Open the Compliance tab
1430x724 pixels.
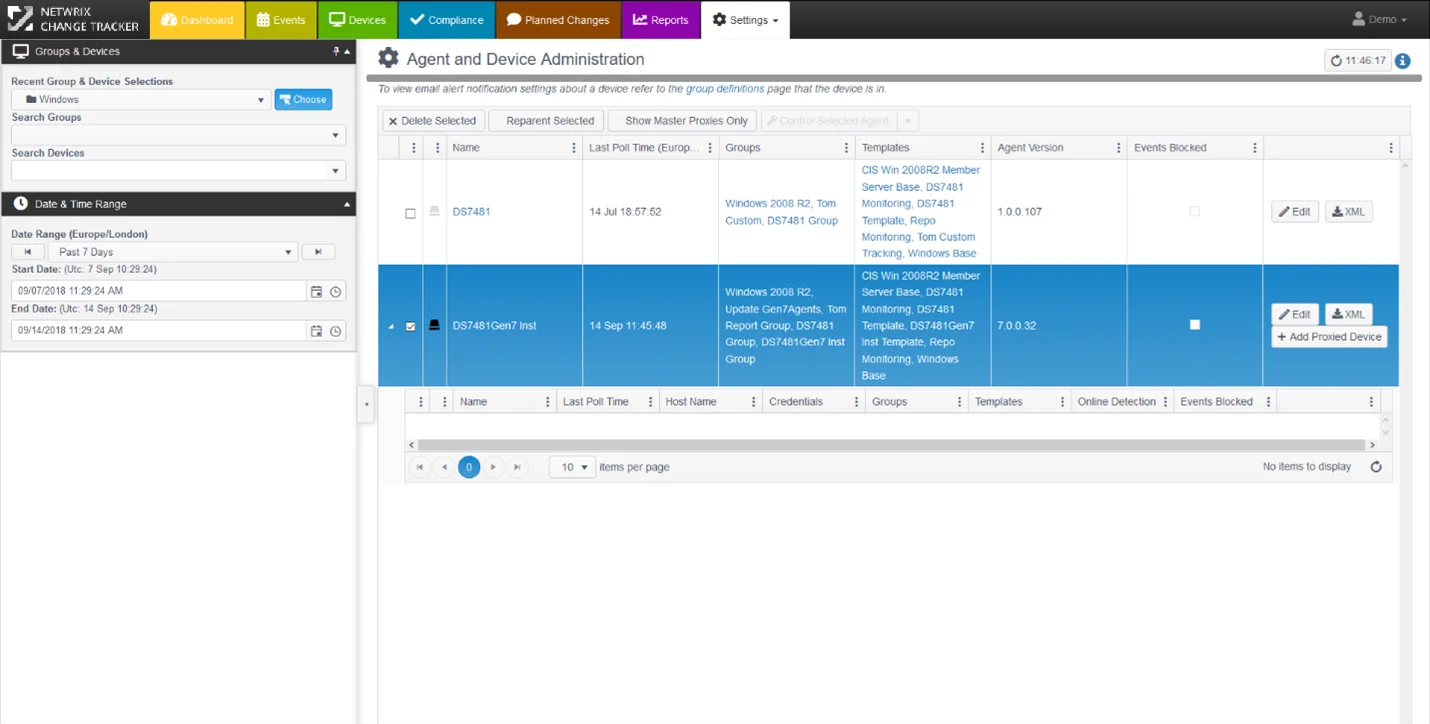pyautogui.click(x=446, y=20)
